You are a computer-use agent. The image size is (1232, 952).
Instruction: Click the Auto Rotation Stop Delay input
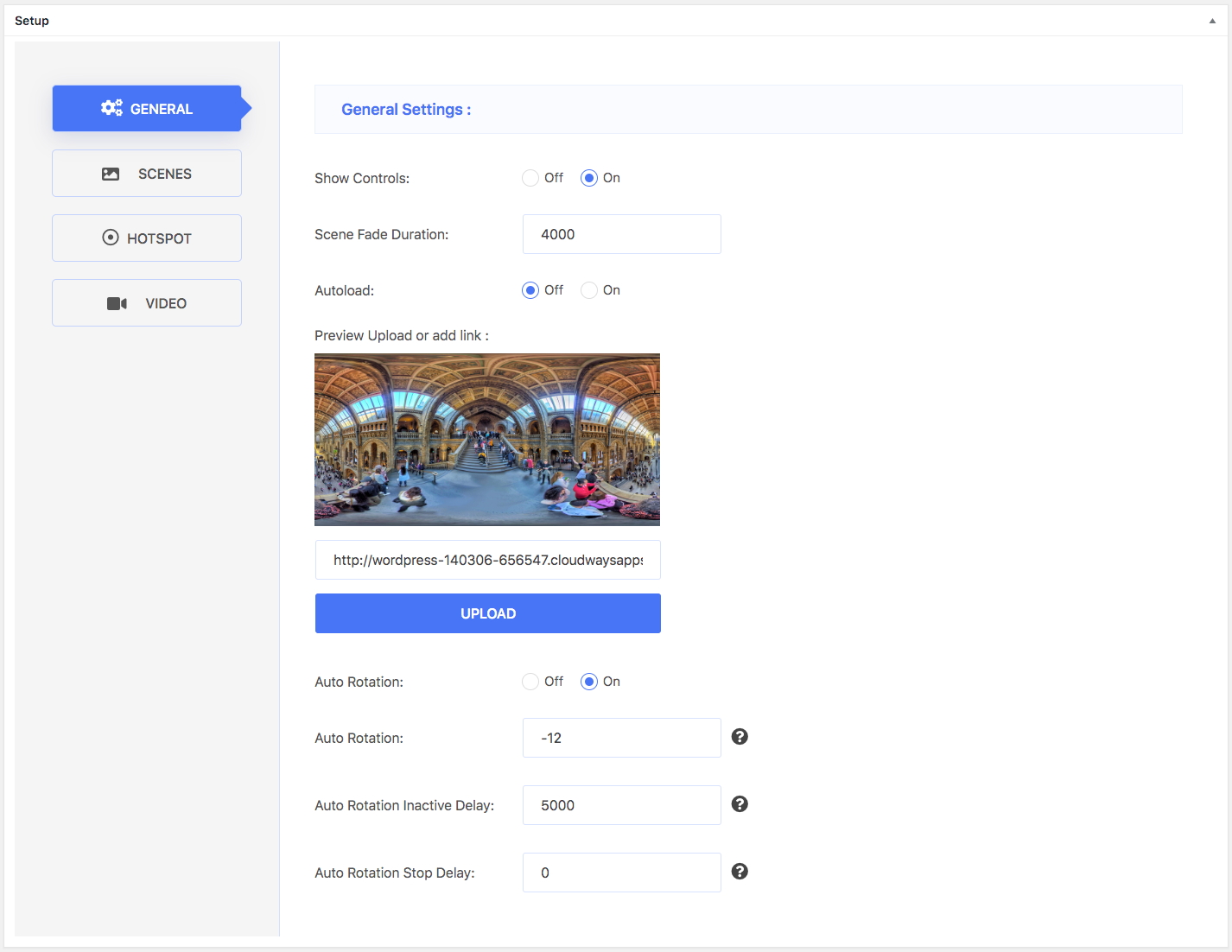[x=621, y=873]
